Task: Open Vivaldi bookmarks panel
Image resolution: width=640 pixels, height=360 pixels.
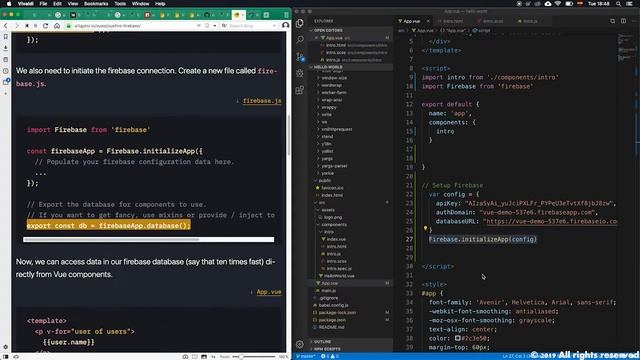Action: [5, 37]
